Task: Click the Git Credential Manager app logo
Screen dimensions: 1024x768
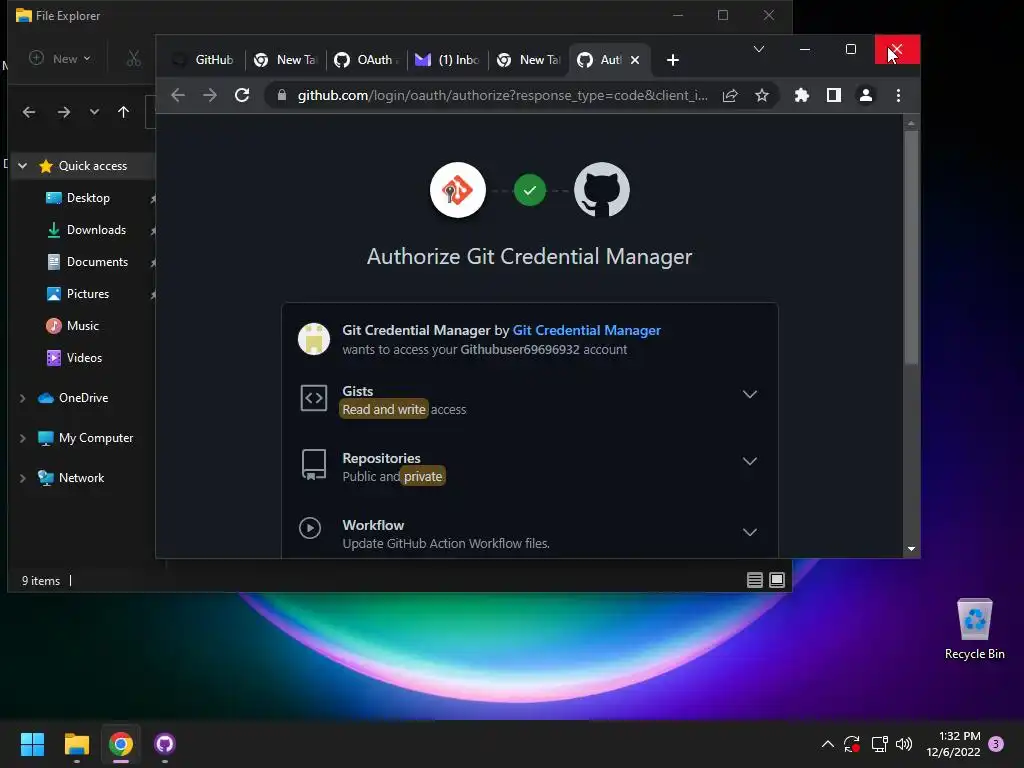Action: (458, 190)
